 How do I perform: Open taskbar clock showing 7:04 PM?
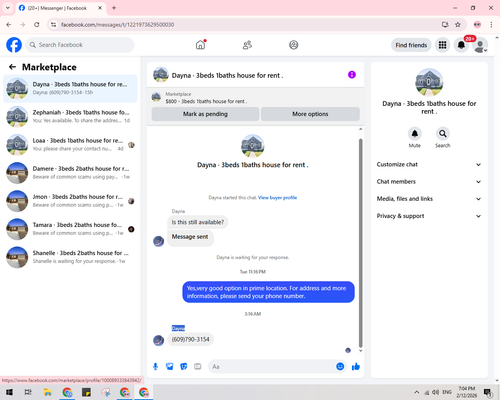466,392
